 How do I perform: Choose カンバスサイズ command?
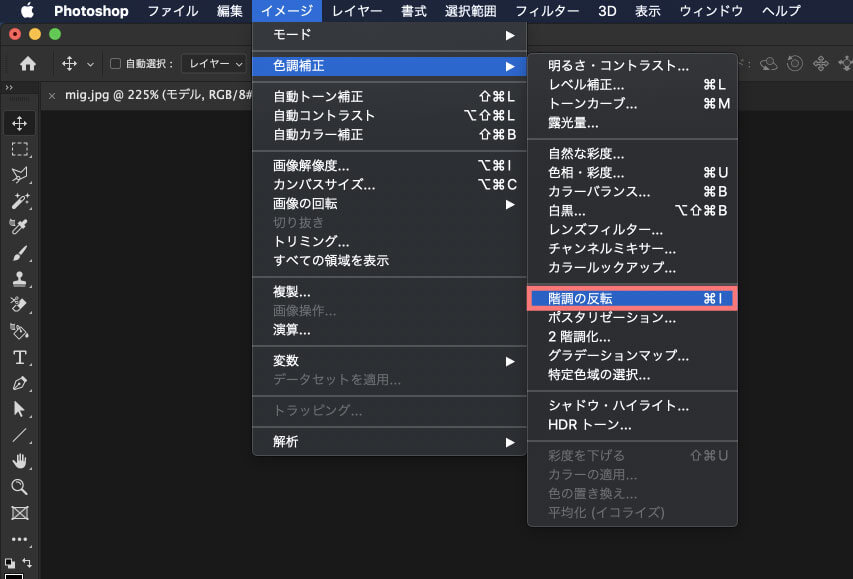click(x=390, y=185)
